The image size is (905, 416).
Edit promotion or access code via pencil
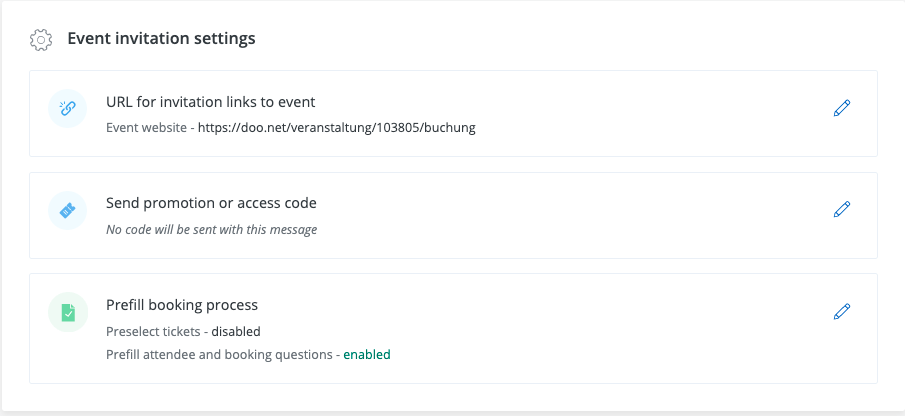coord(842,210)
